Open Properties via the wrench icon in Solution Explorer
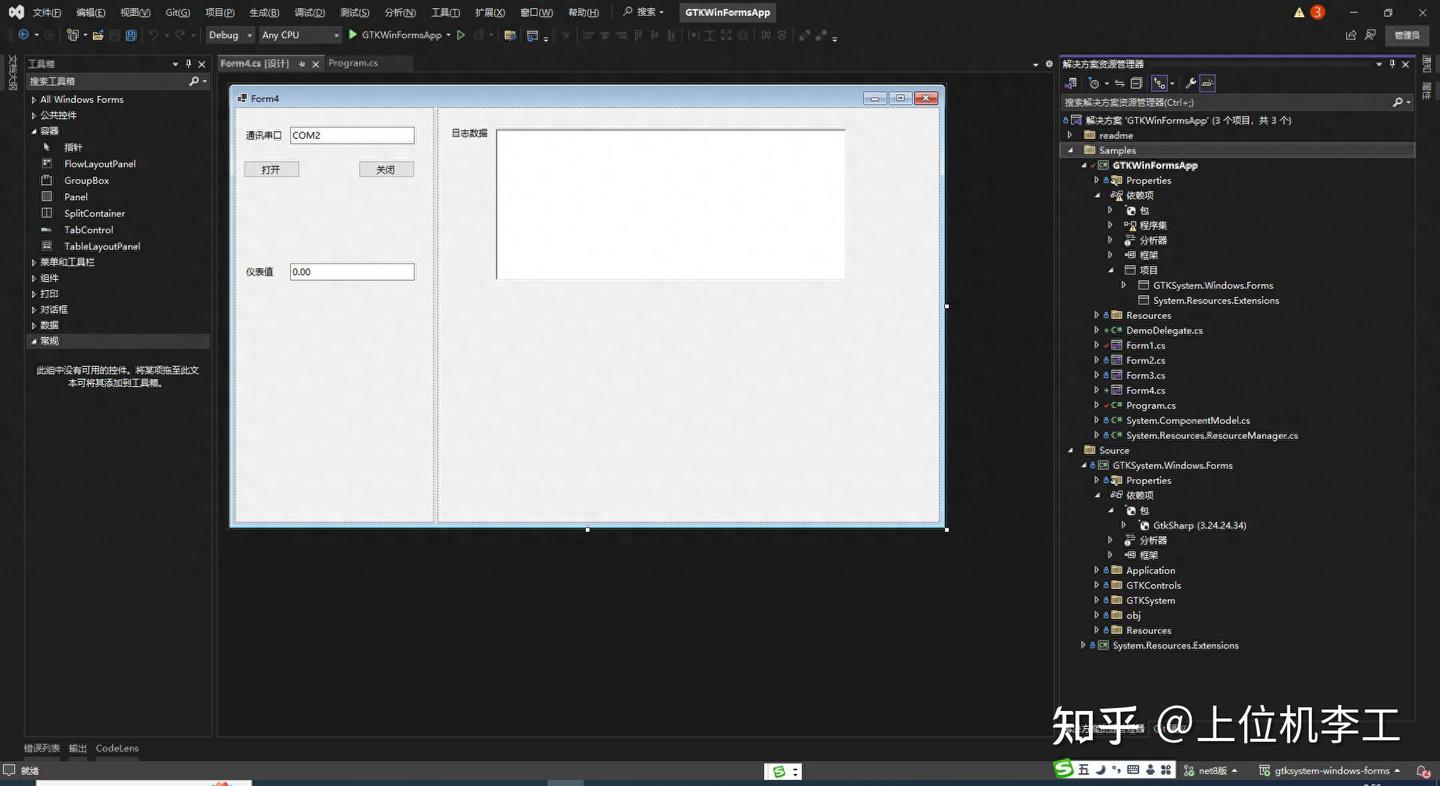 click(x=1192, y=83)
